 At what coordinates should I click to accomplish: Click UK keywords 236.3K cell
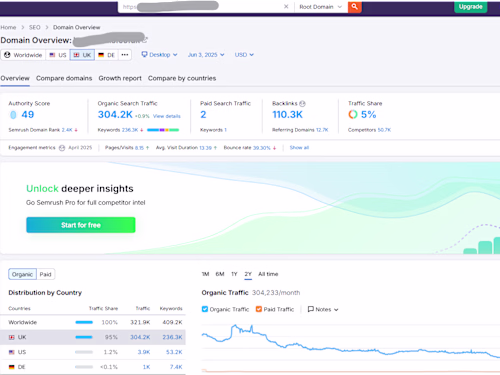coord(172,337)
